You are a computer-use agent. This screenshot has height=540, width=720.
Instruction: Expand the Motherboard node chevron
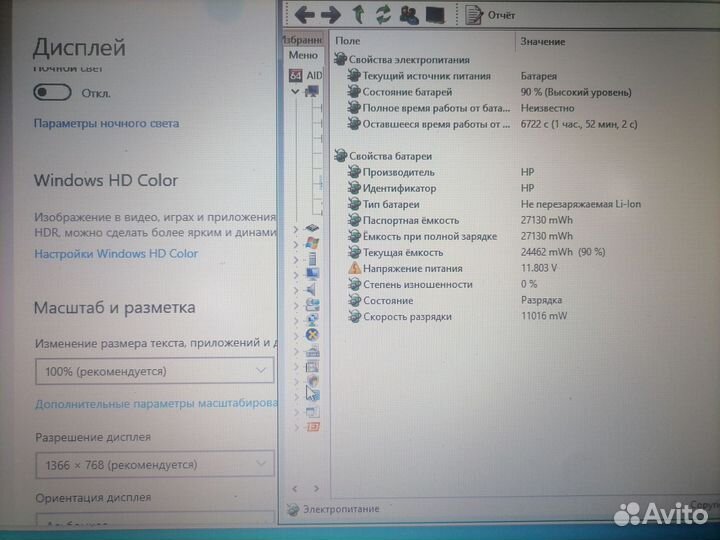click(295, 229)
